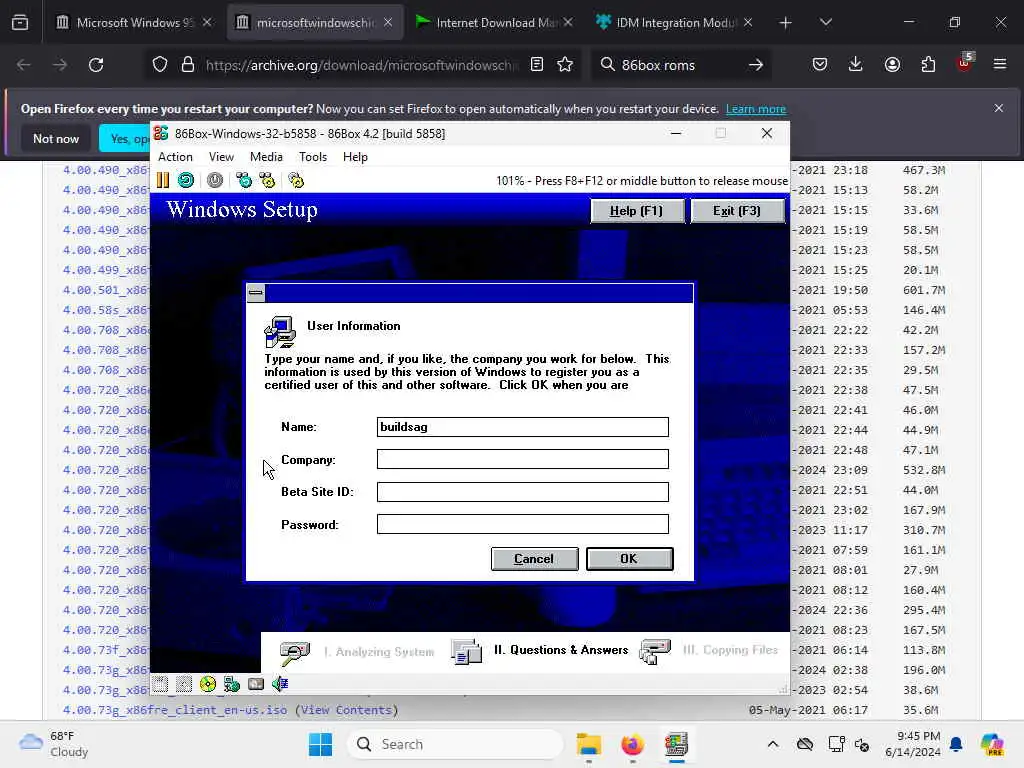This screenshot has height=768, width=1024.
Task: Open the Tools menu in 86Box
Action: (x=313, y=157)
